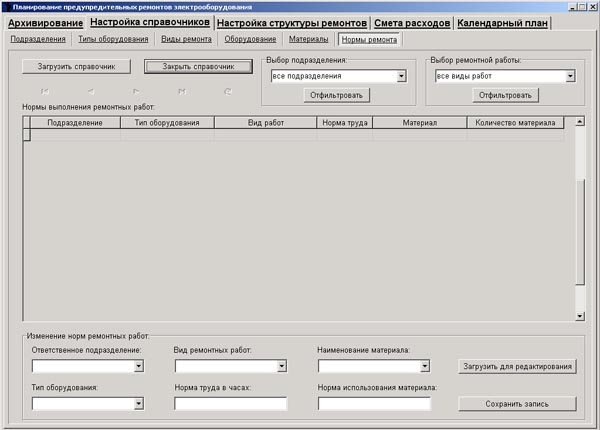Image resolution: width=600 pixels, height=430 pixels.
Task: Click Норма труда column header
Action: coord(345,123)
